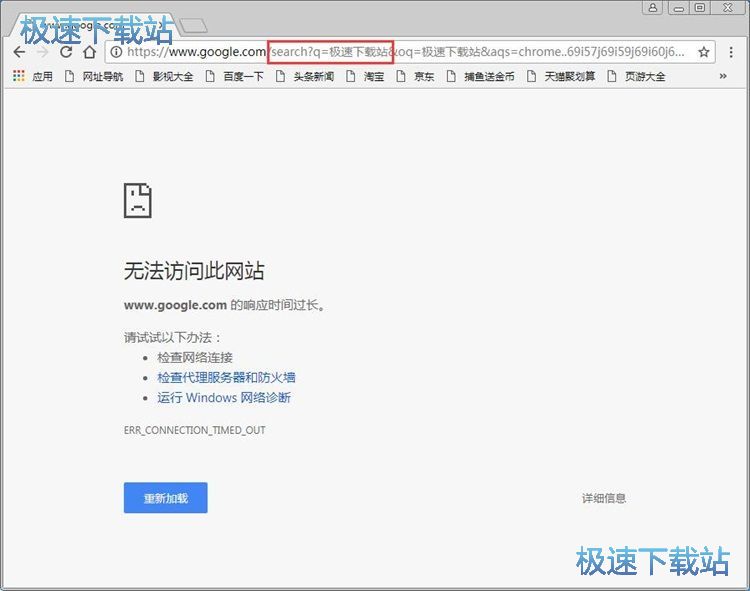Viewport: 750px width, 591px height.
Task: Click the 请试试以下办法 text
Action: [172, 337]
